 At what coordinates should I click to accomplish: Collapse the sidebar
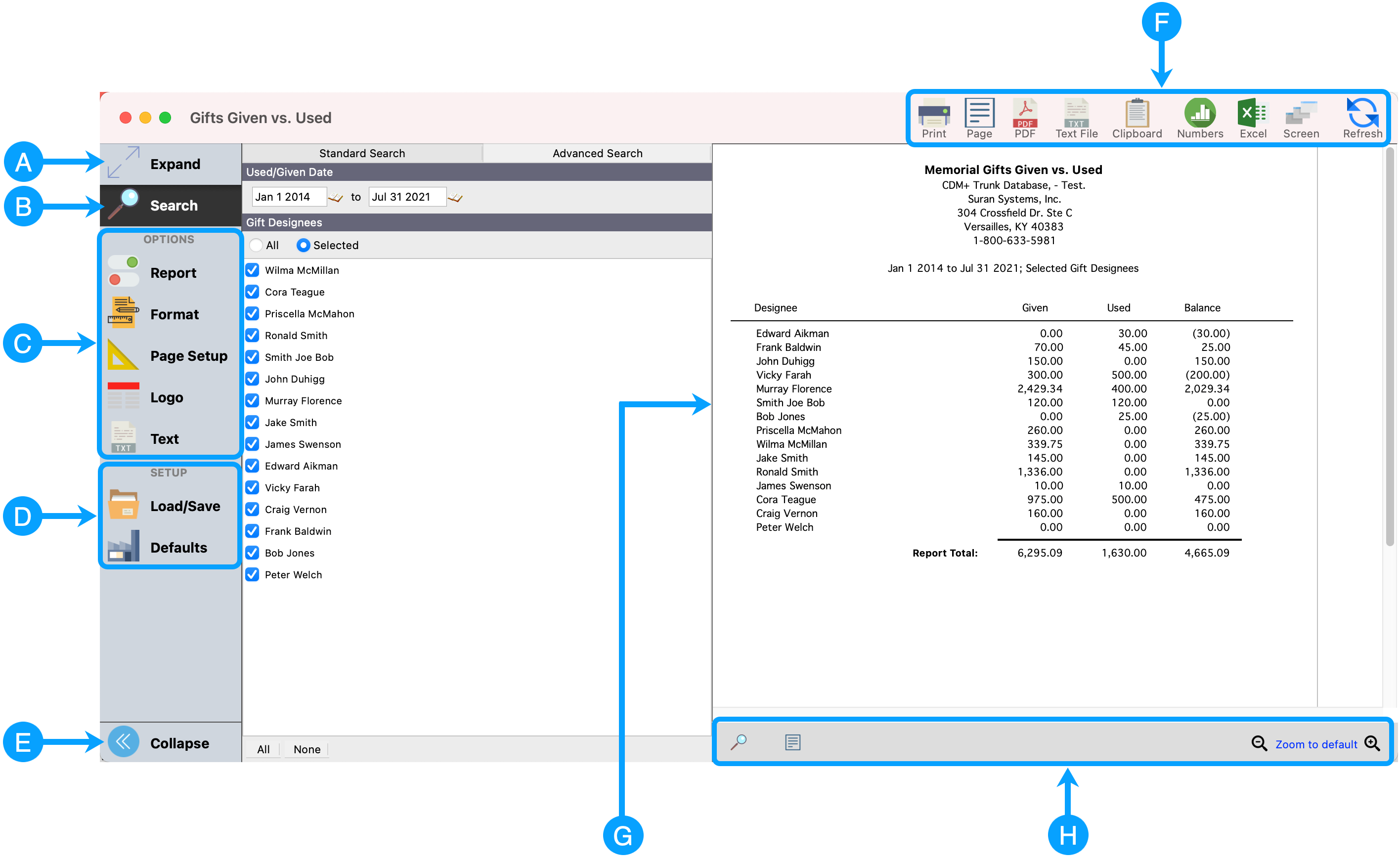(170, 742)
